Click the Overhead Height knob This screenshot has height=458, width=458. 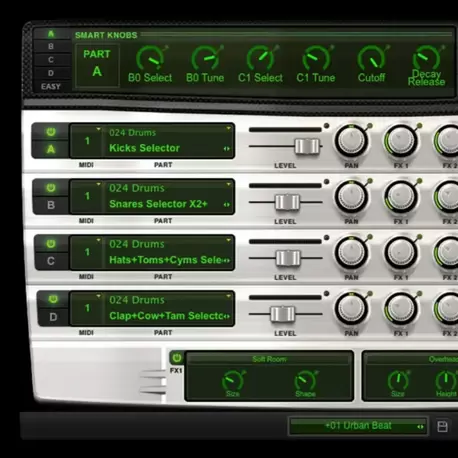pos(446,380)
